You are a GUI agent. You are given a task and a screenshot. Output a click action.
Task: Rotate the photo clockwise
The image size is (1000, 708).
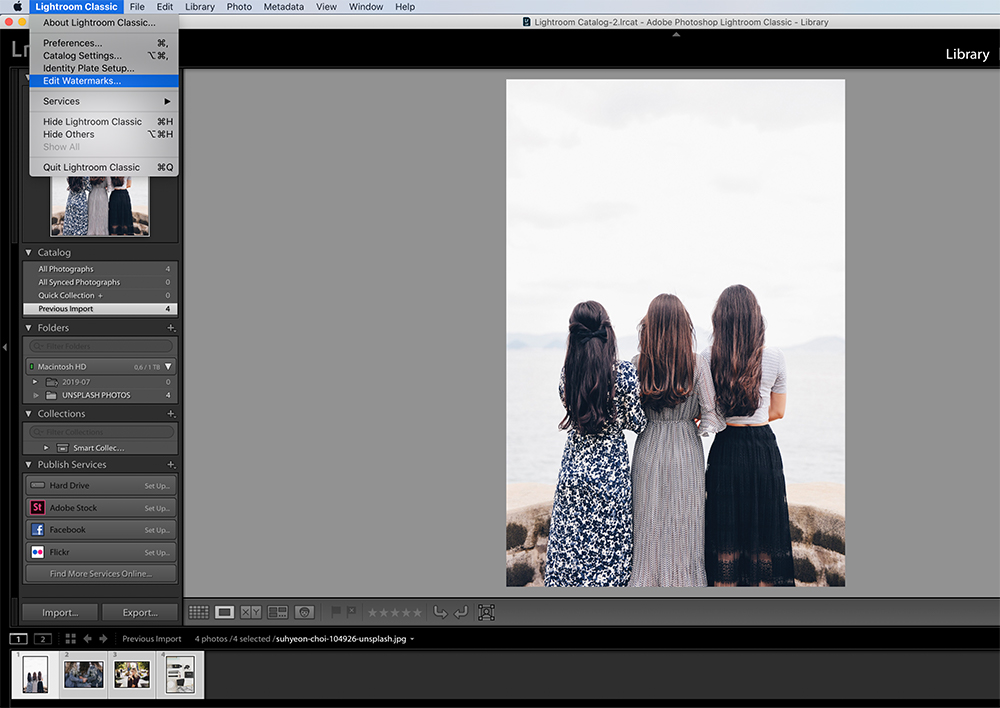[461, 612]
